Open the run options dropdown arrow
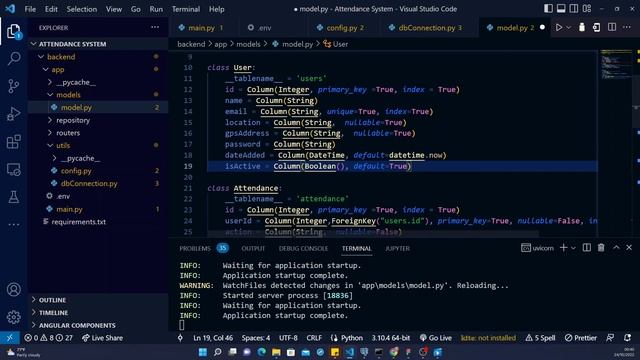 [x=568, y=28]
